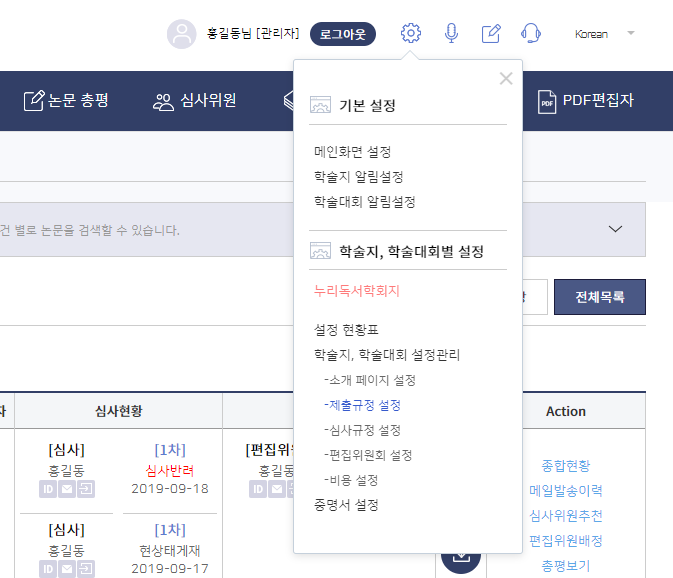Click the ID icon under the first reviewer
673x578 pixels.
(x=48, y=489)
